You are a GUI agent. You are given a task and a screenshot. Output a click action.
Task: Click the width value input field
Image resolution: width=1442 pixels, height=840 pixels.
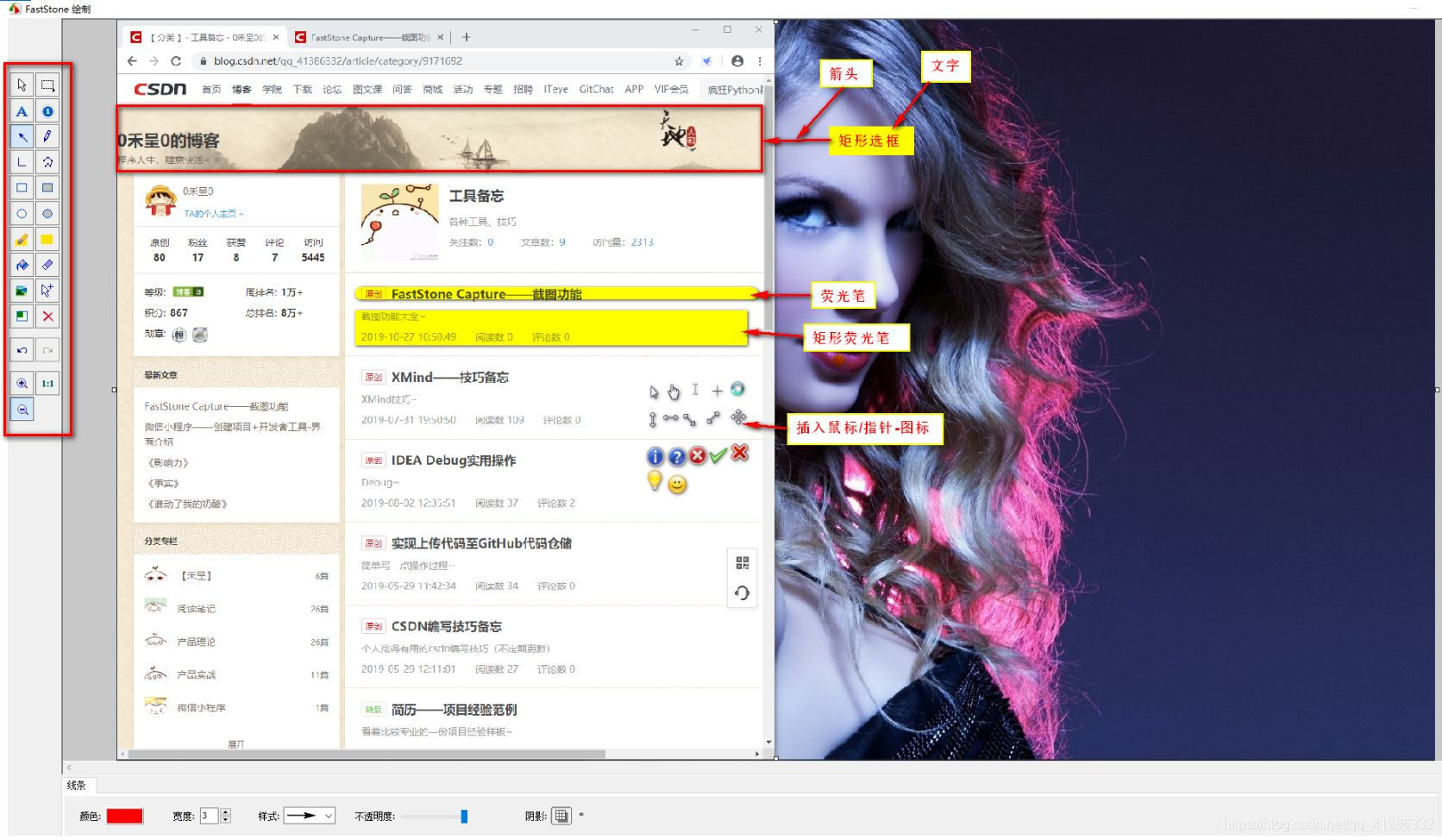tap(209, 816)
